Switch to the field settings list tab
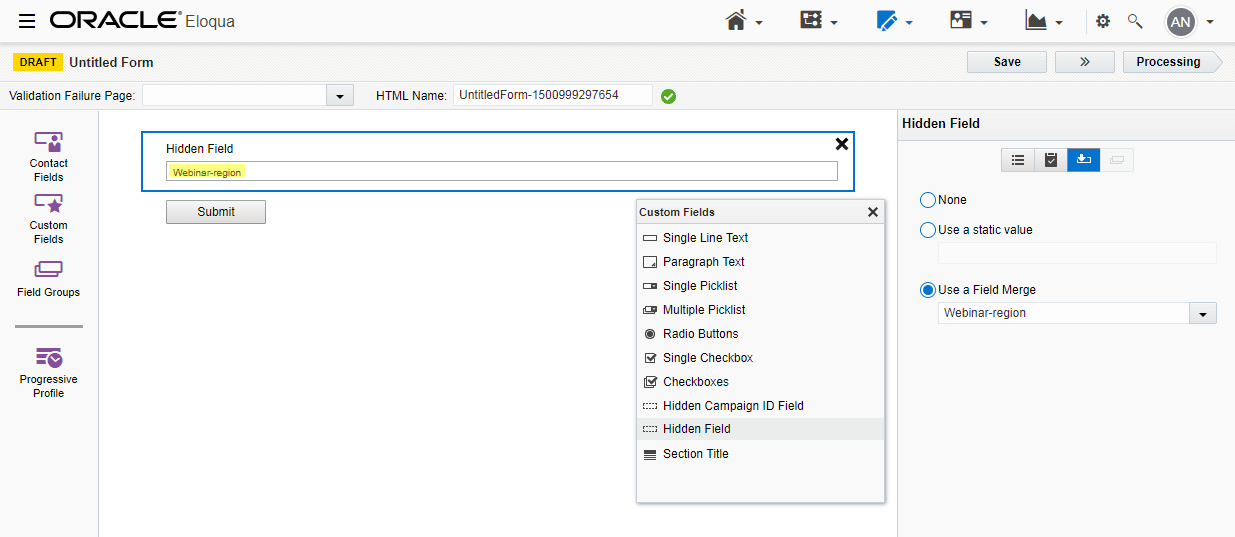This screenshot has height=537, width=1235. pos(1018,159)
